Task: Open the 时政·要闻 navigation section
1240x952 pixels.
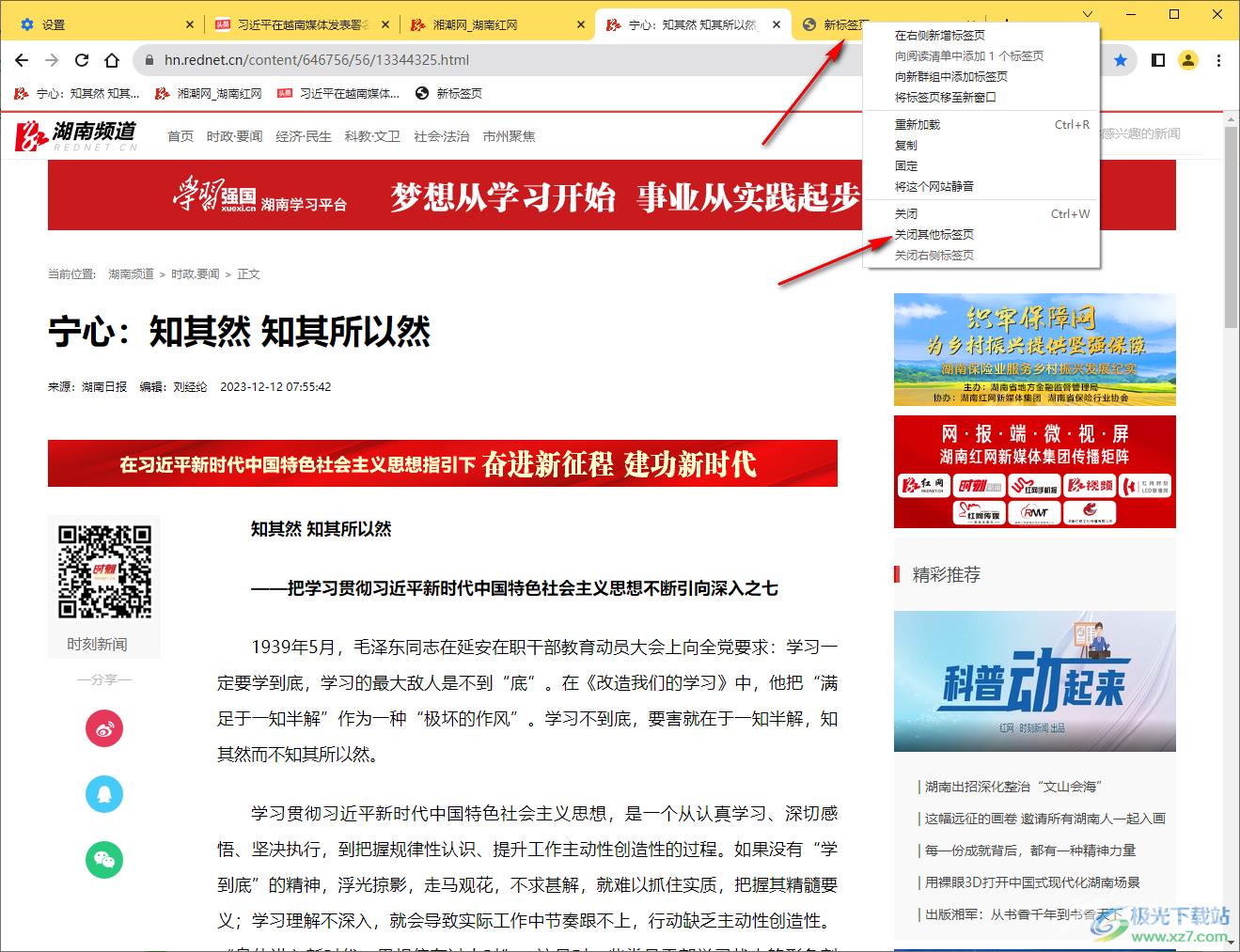Action: click(234, 136)
